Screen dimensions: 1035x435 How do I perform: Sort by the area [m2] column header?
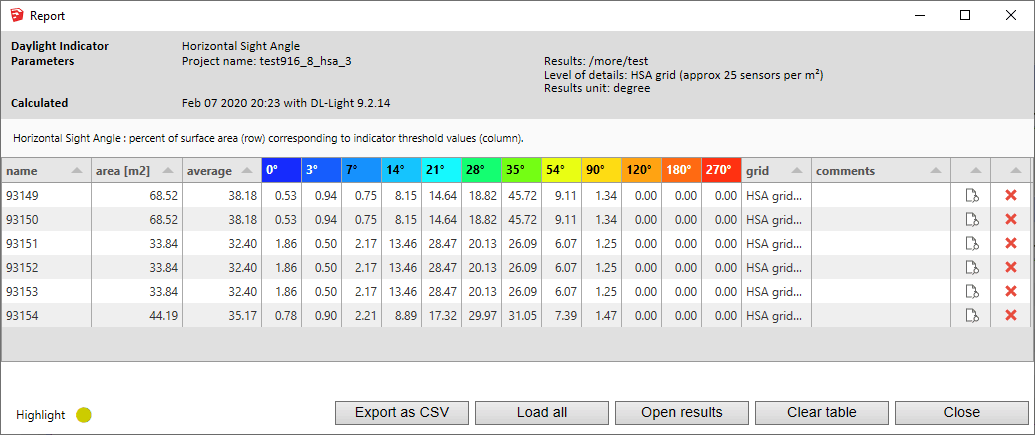[137, 170]
